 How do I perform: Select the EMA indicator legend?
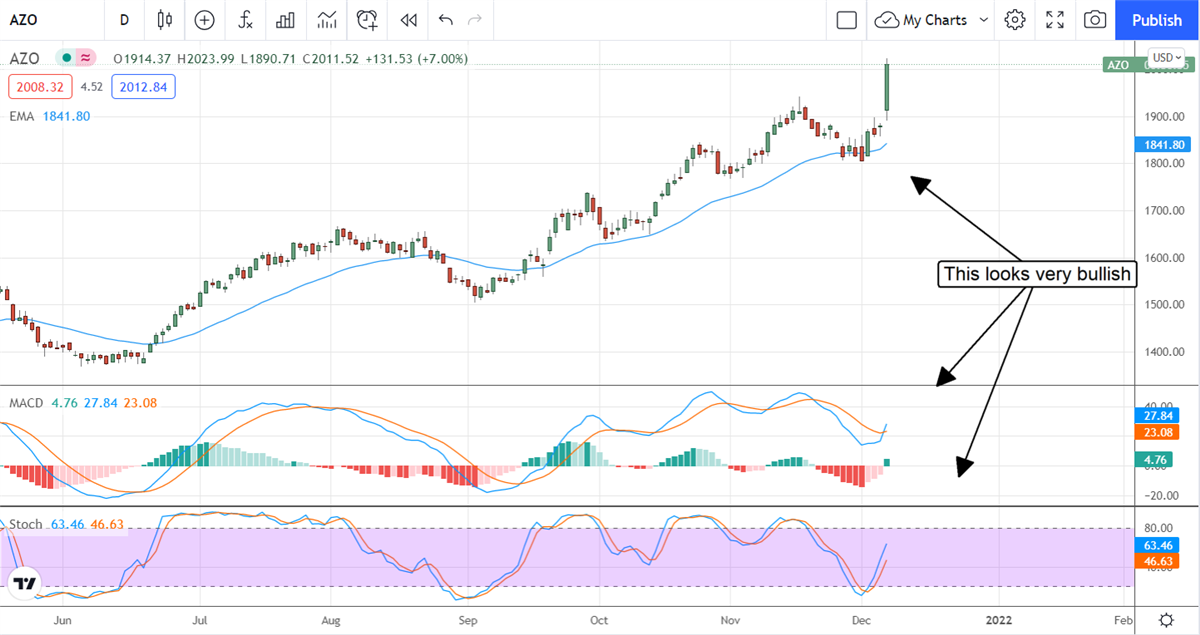tap(22, 116)
